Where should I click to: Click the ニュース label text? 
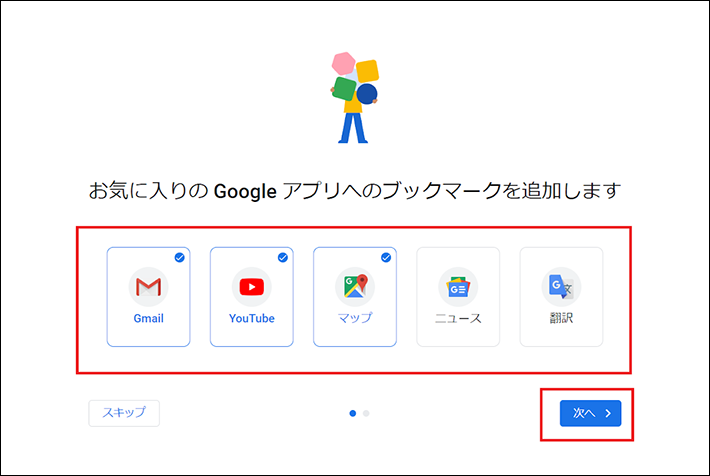click(458, 318)
